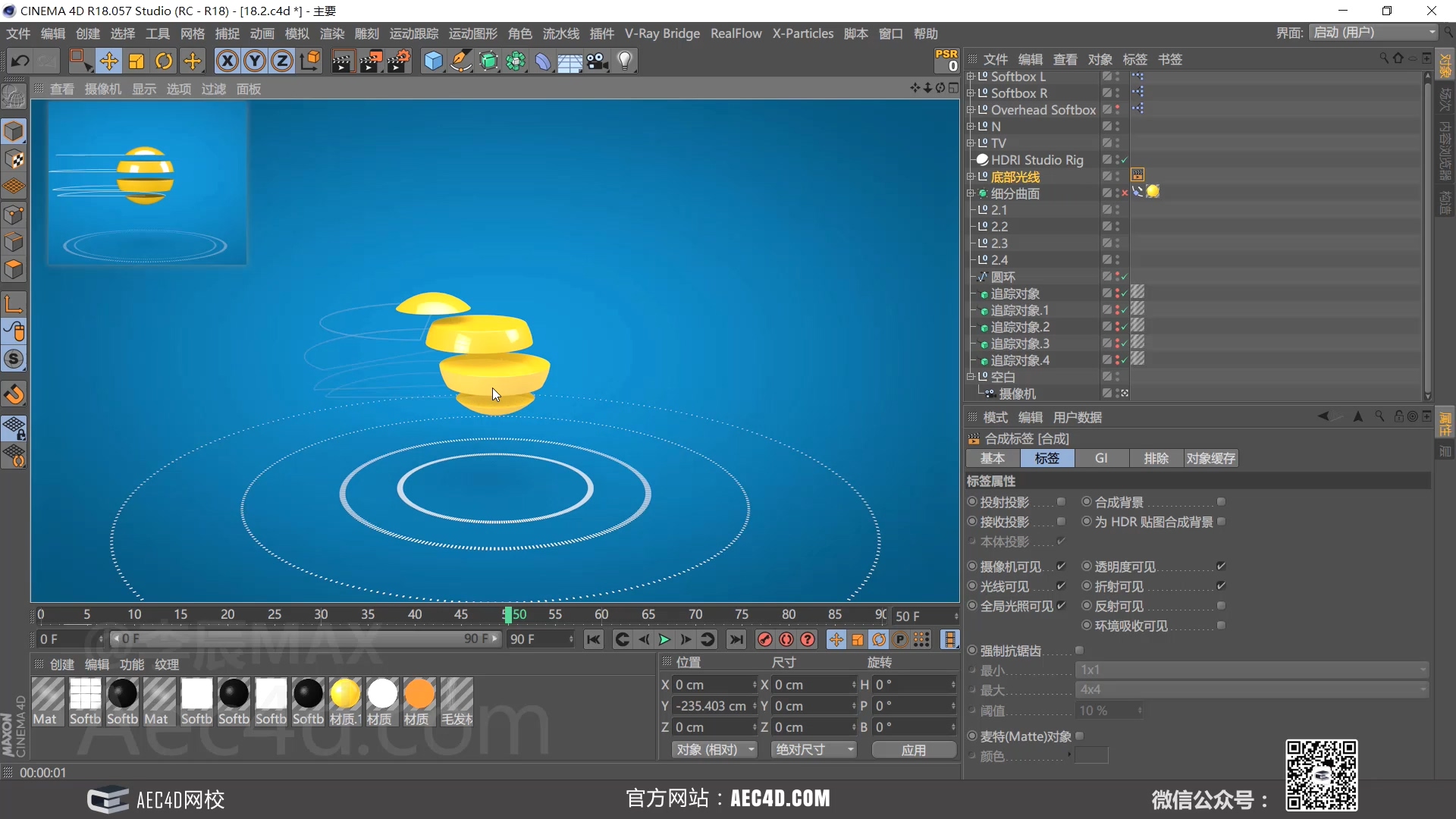
Task: Click the Record Active Objects keyframe button
Action: point(764,640)
